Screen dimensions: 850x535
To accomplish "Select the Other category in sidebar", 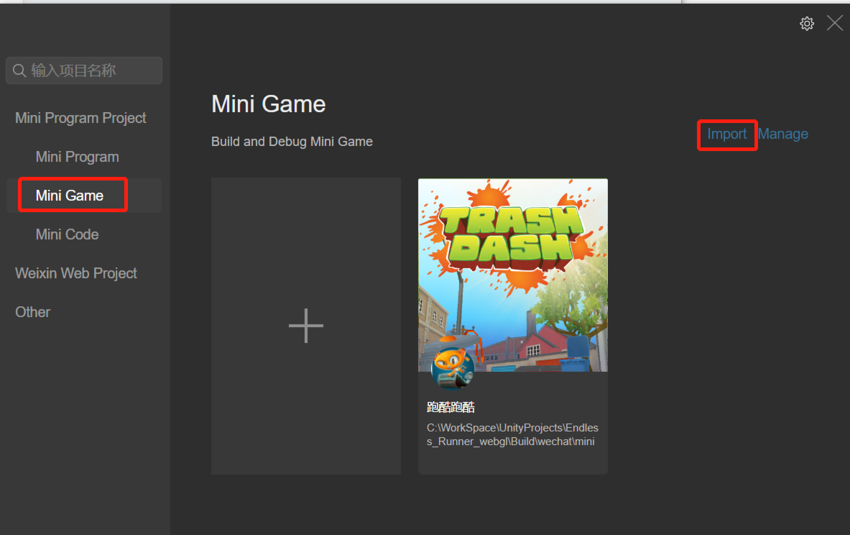I will (33, 312).
